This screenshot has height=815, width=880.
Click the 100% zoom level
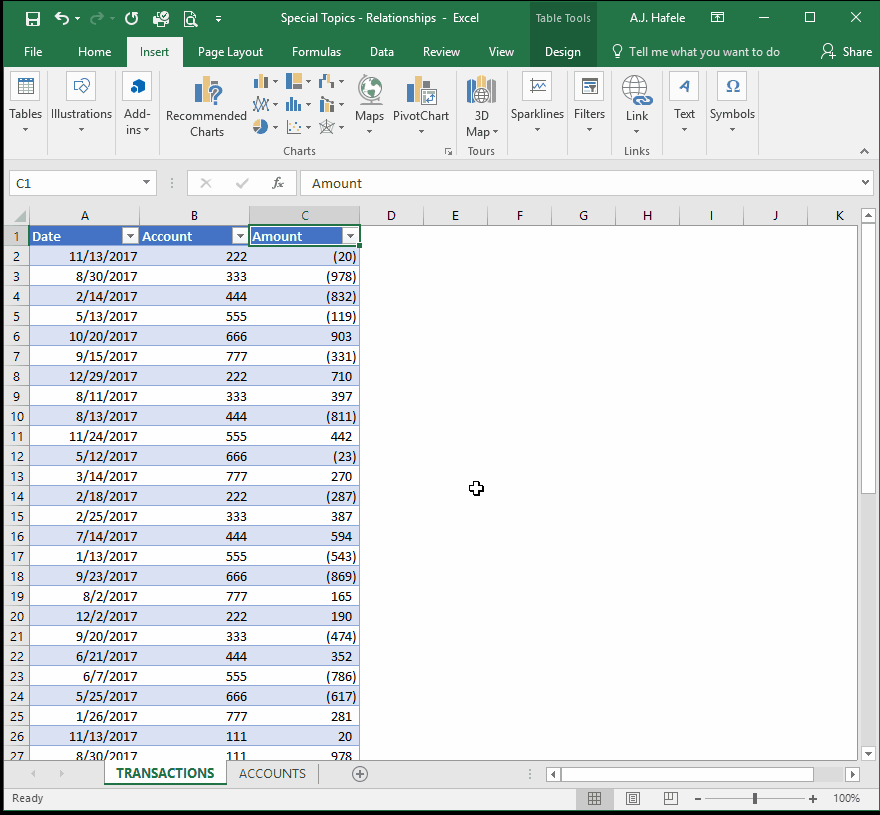click(x=846, y=798)
